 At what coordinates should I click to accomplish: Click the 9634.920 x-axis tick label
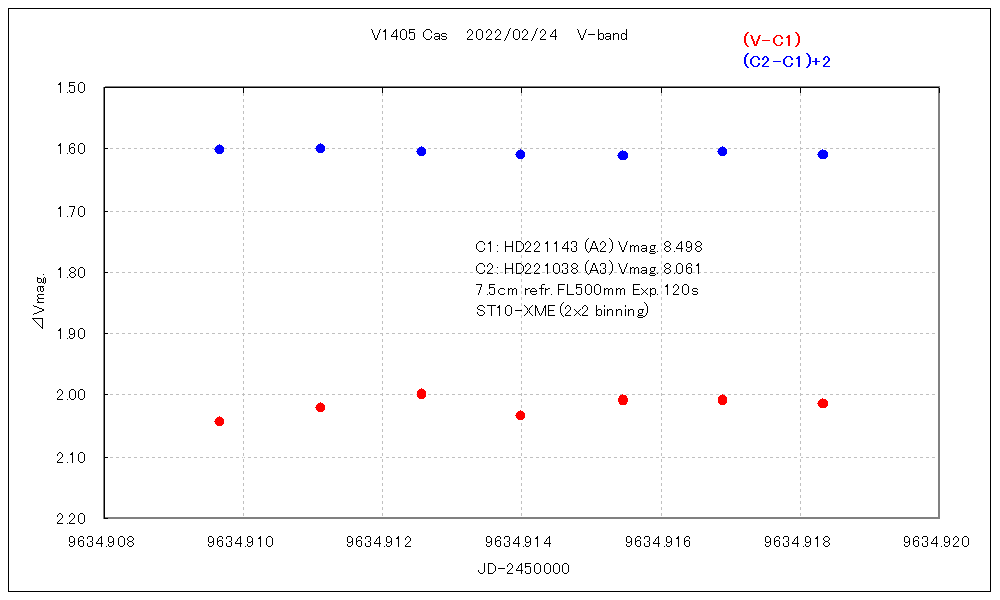(x=938, y=541)
